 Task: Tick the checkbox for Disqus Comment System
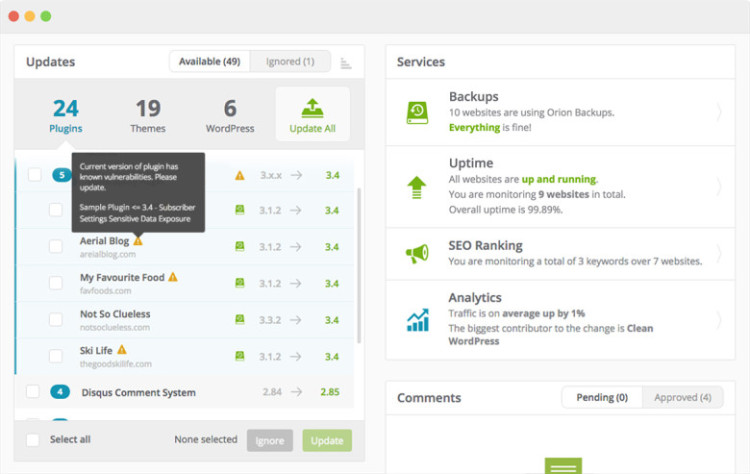tap(33, 392)
